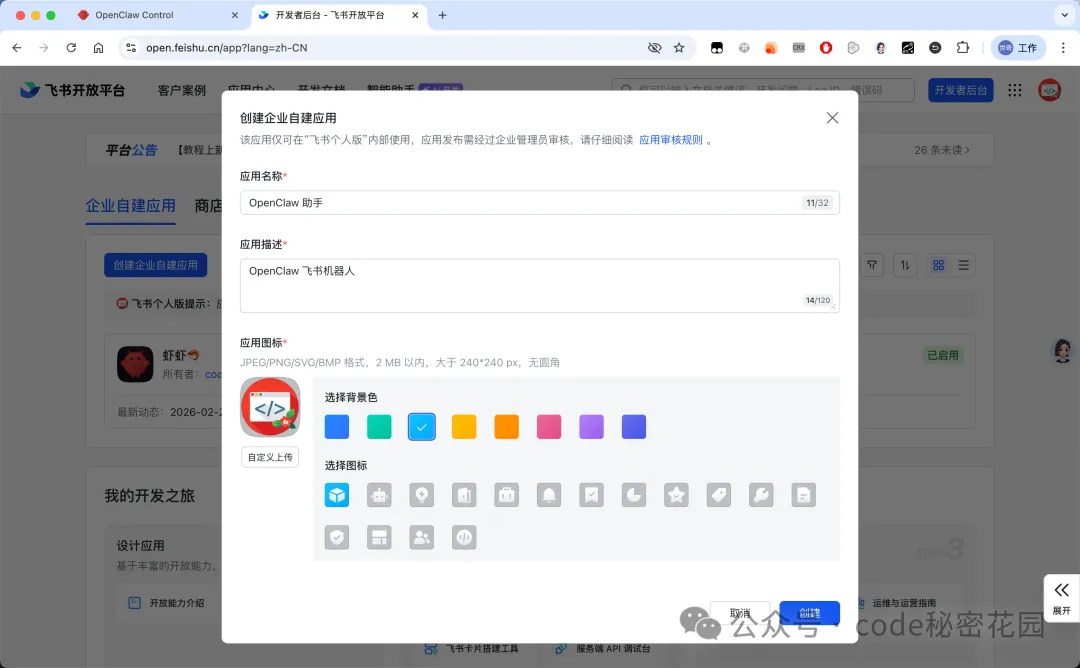1080x668 pixels.
Task: Pick the document app icon
Action: tap(803, 494)
